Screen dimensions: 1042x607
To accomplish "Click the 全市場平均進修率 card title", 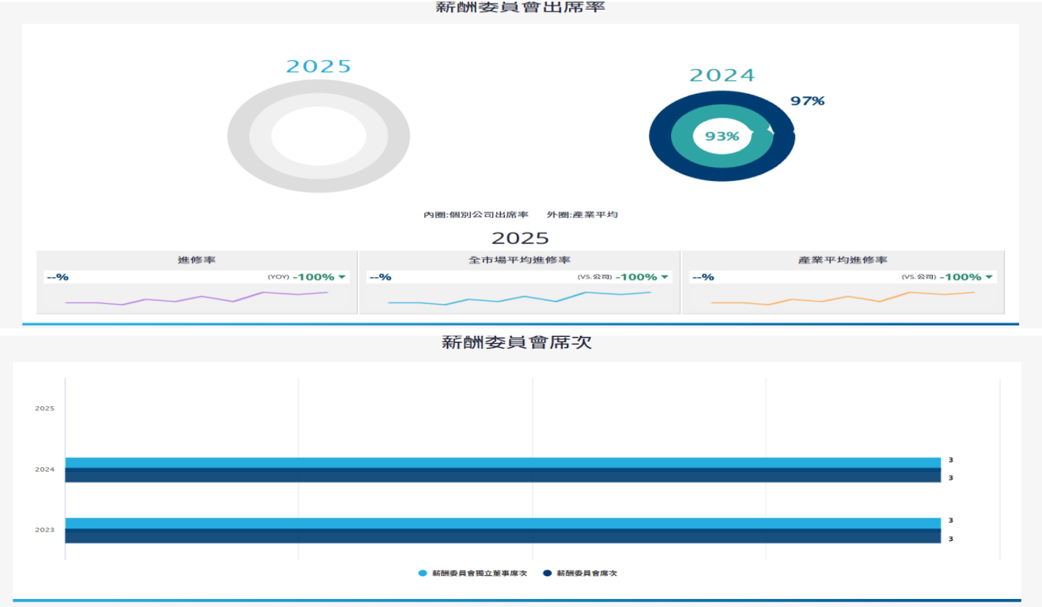I will point(519,260).
